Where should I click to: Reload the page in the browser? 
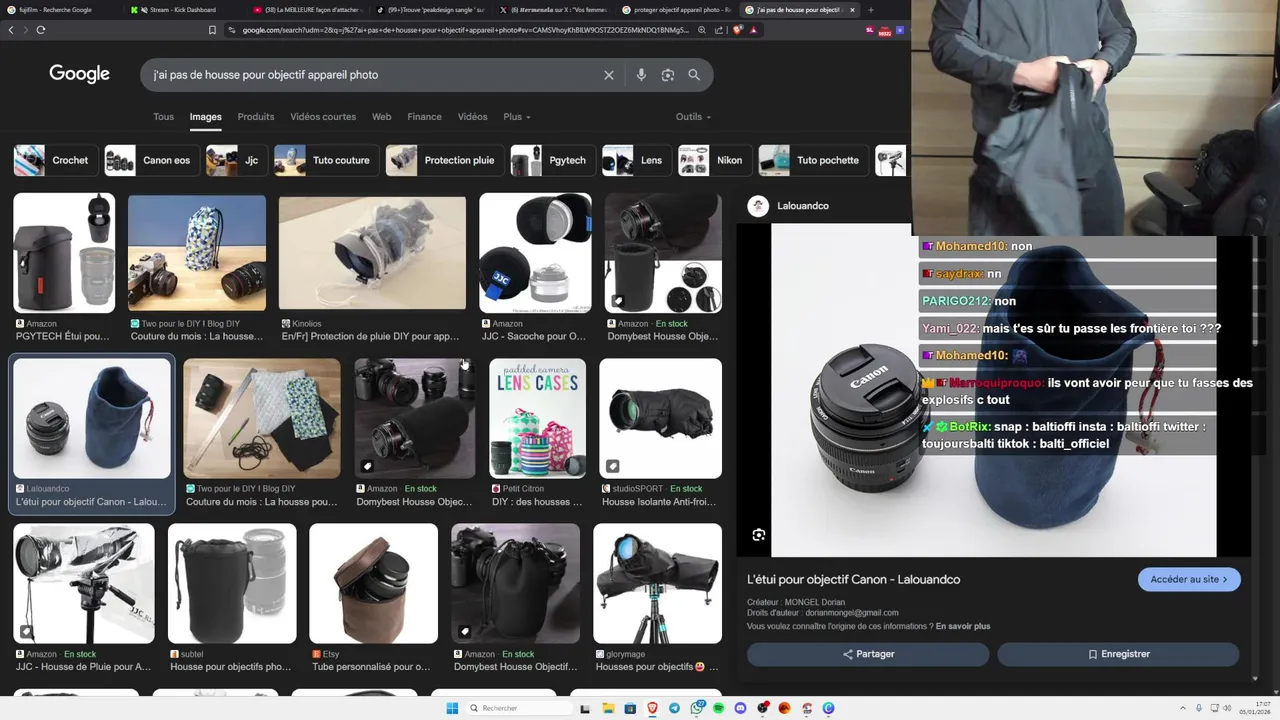[41, 30]
